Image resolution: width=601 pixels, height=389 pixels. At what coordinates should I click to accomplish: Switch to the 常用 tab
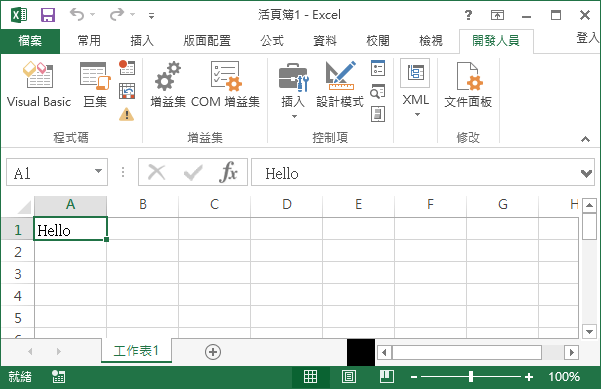89,40
